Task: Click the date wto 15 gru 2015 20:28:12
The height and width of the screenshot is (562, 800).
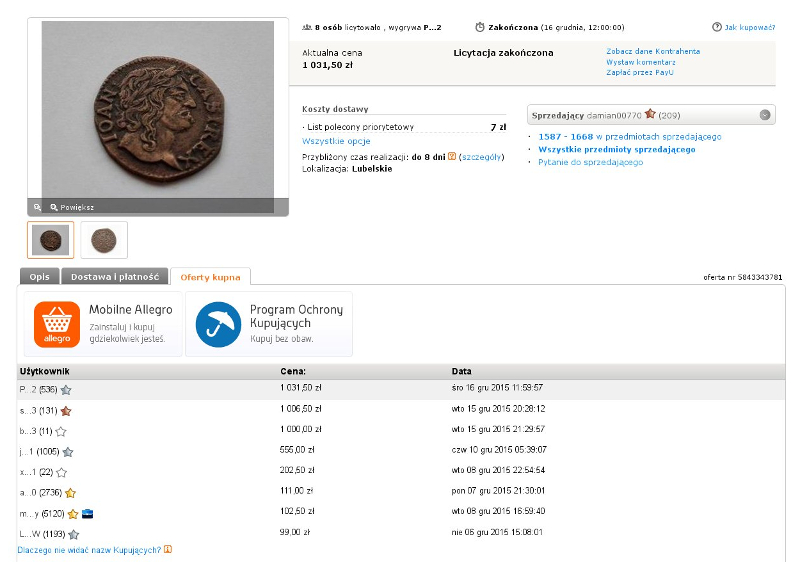Action: (498, 408)
